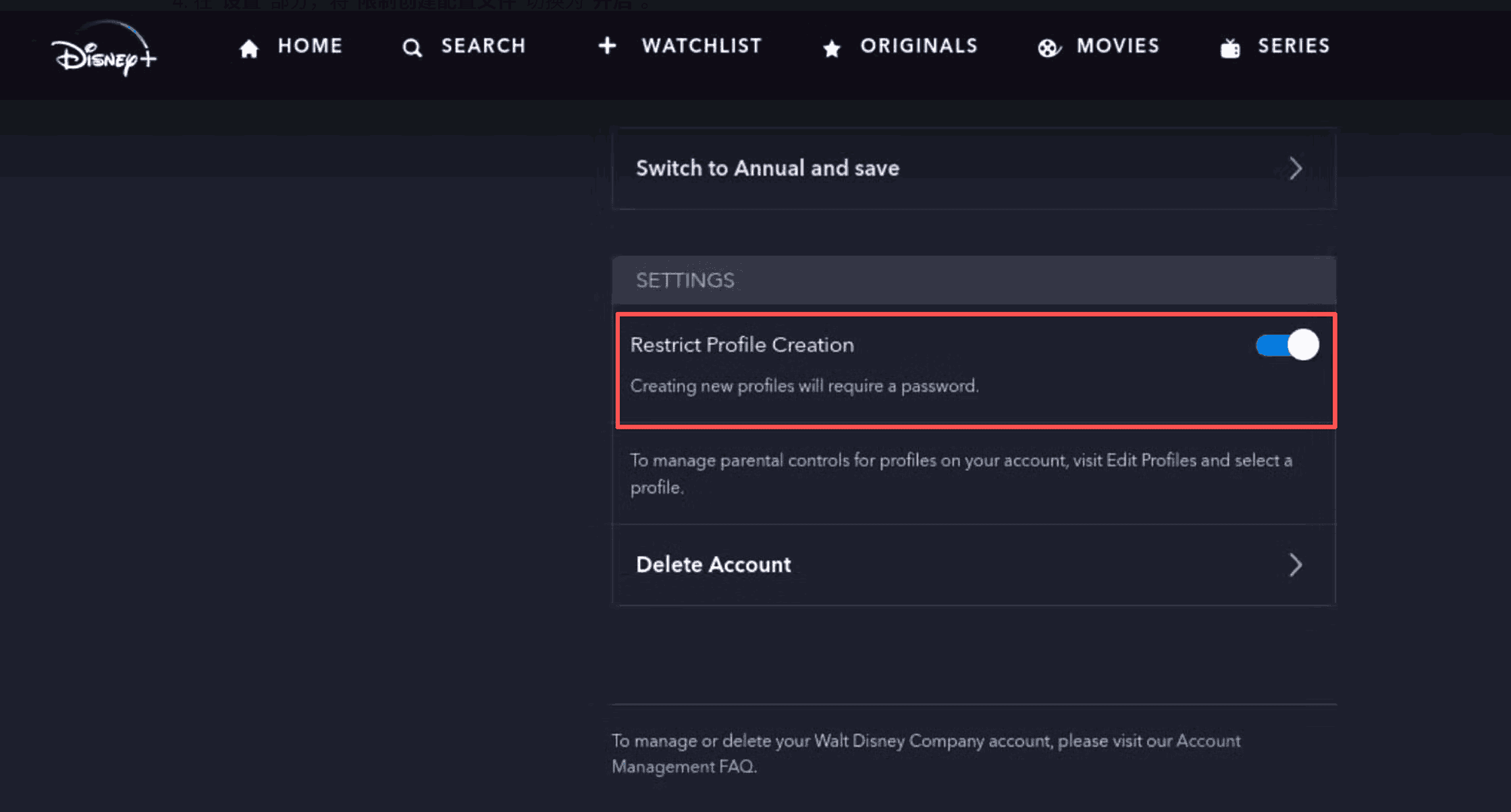Viewport: 1511px width, 812px height.
Task: Open SERIES navigation label
Action: click(1294, 46)
